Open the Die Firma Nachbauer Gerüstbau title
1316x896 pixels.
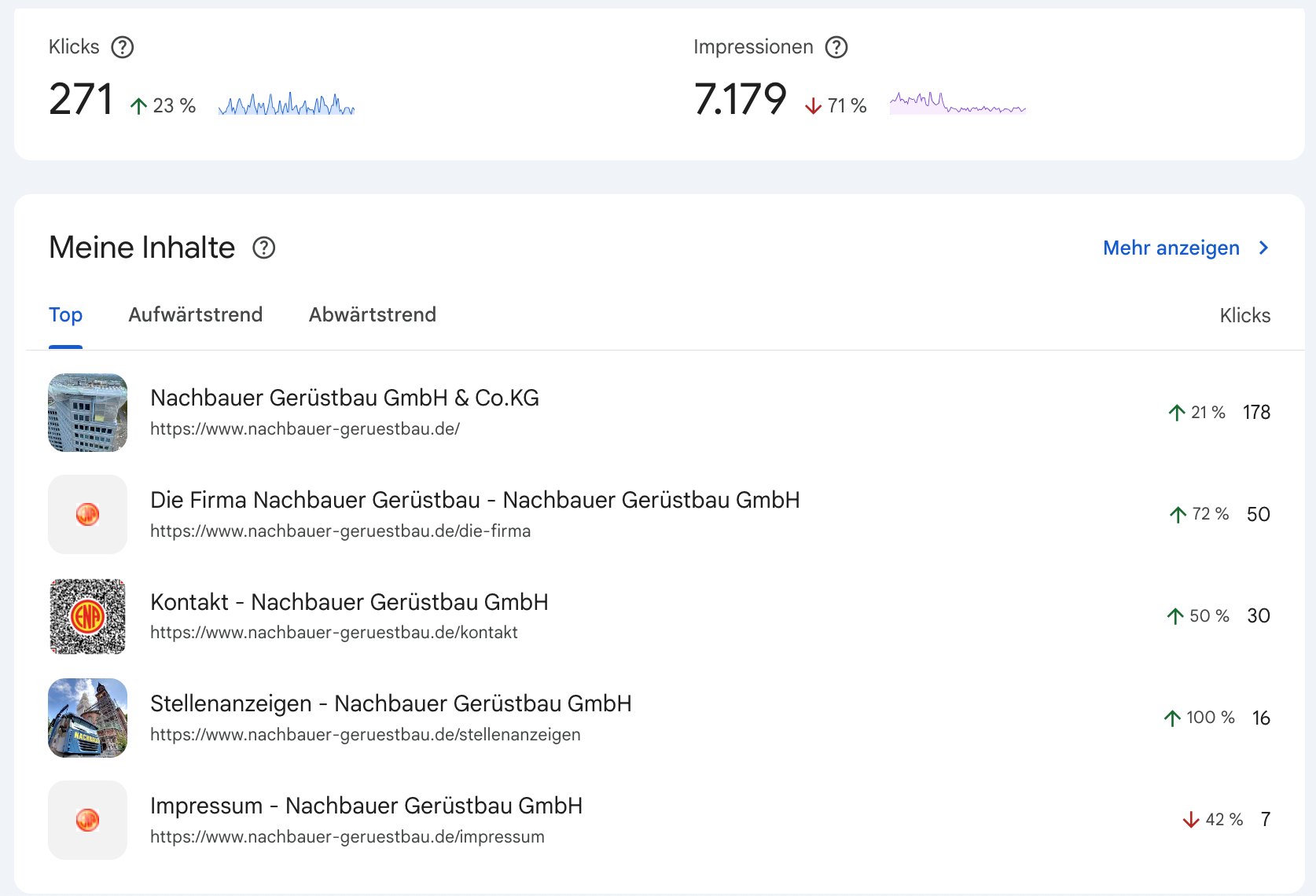click(474, 501)
